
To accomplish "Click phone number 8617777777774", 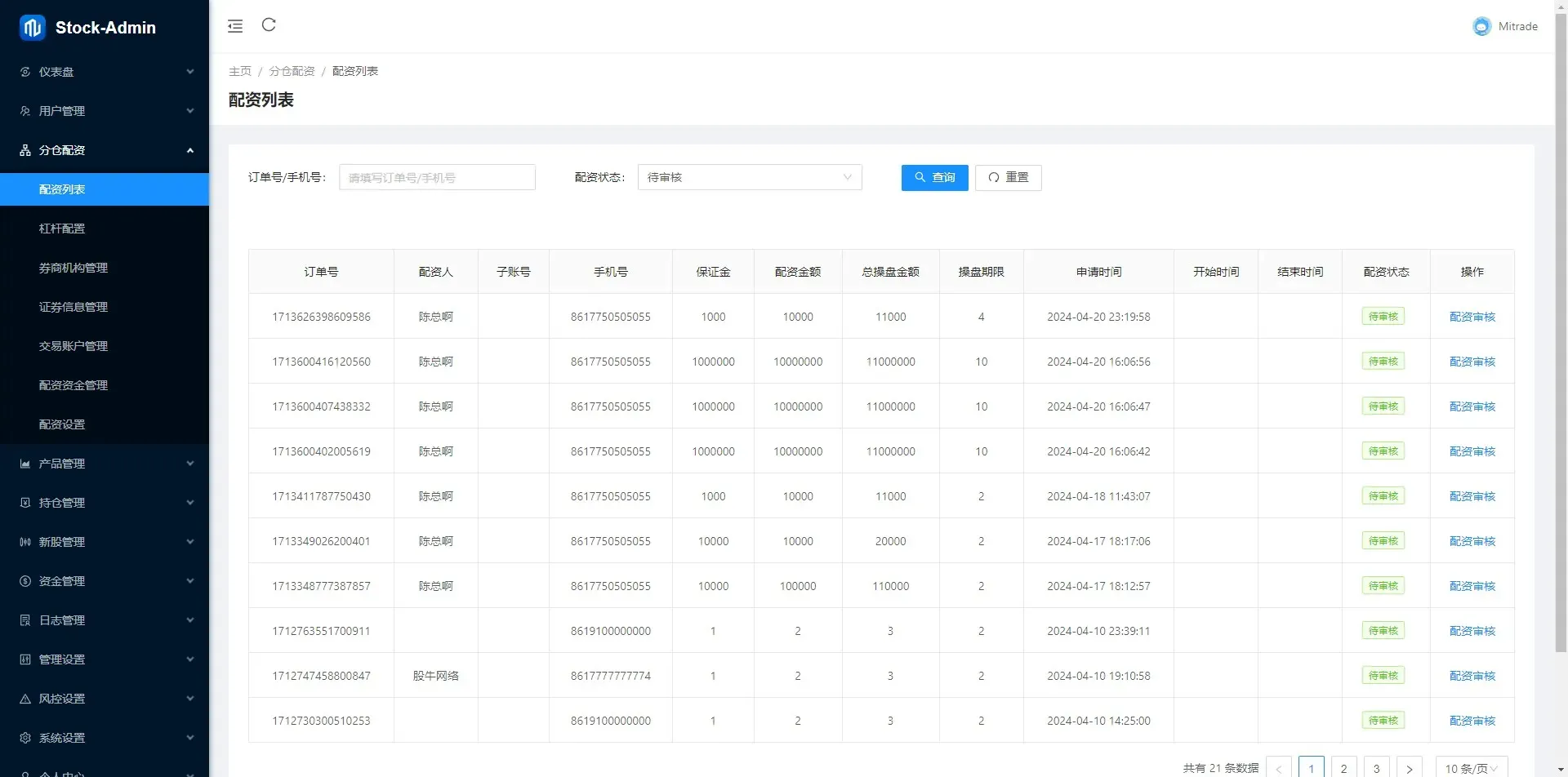I will point(610,676).
